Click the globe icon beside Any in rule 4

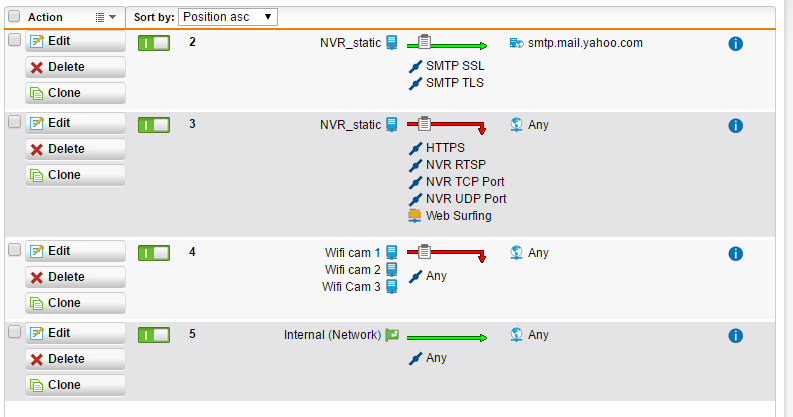click(516, 253)
